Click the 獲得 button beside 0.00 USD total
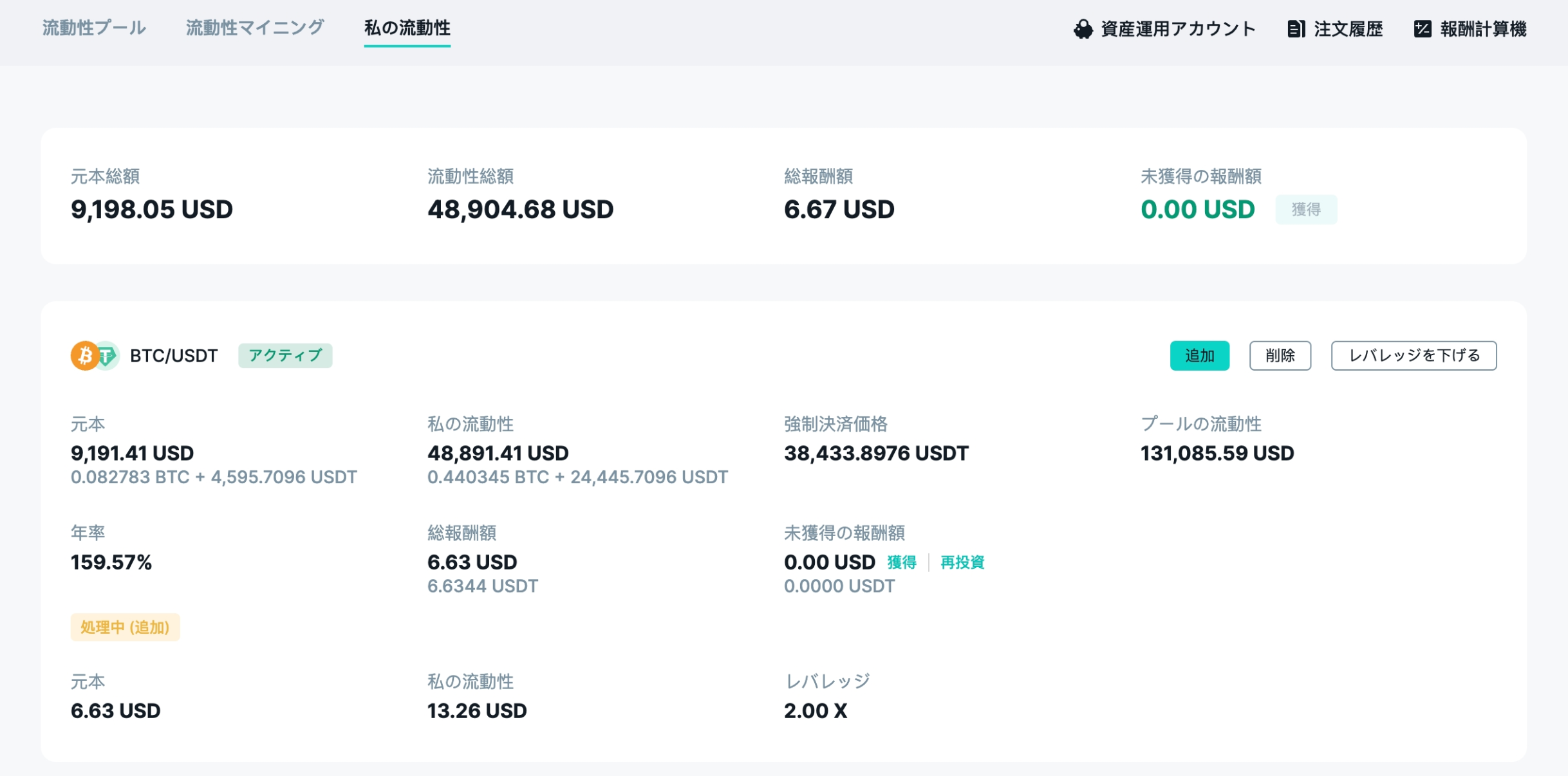 tap(1306, 210)
